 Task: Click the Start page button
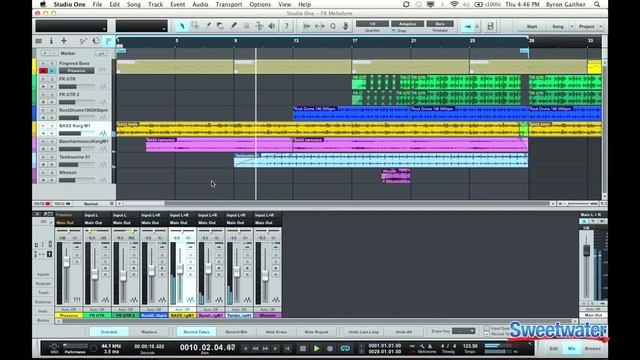coord(531,27)
